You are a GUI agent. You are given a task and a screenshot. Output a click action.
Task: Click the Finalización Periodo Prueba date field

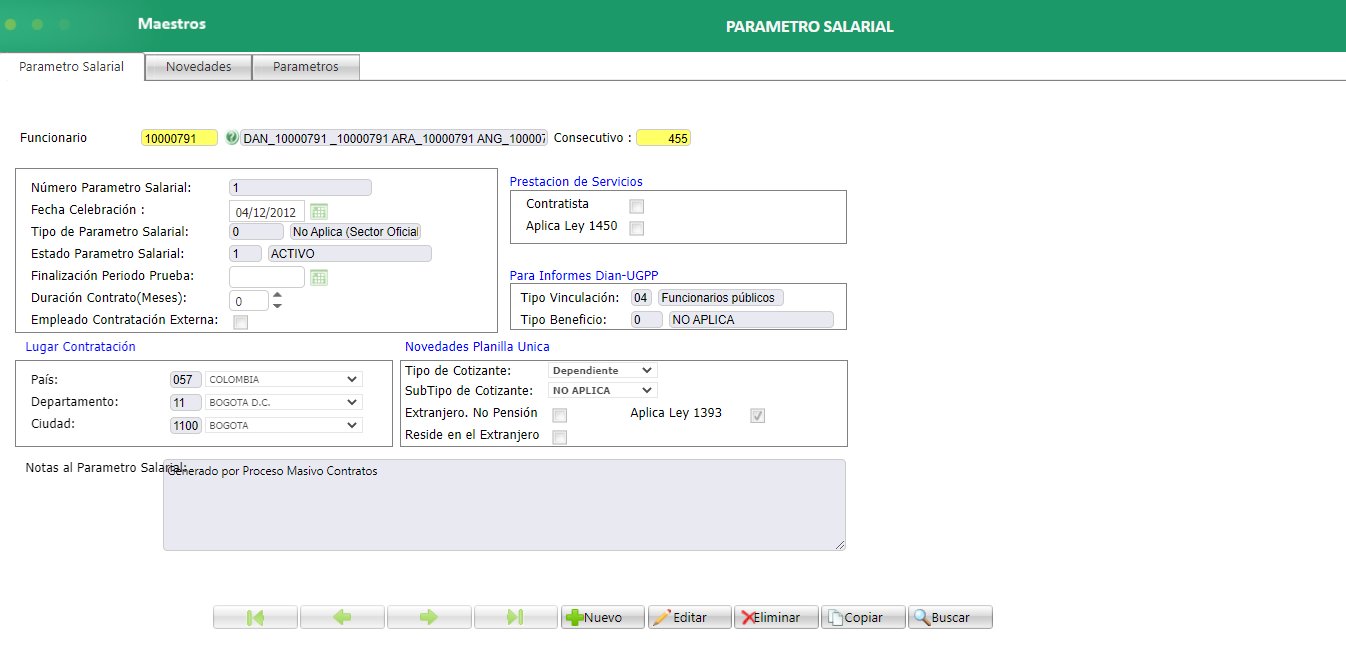[x=267, y=277]
